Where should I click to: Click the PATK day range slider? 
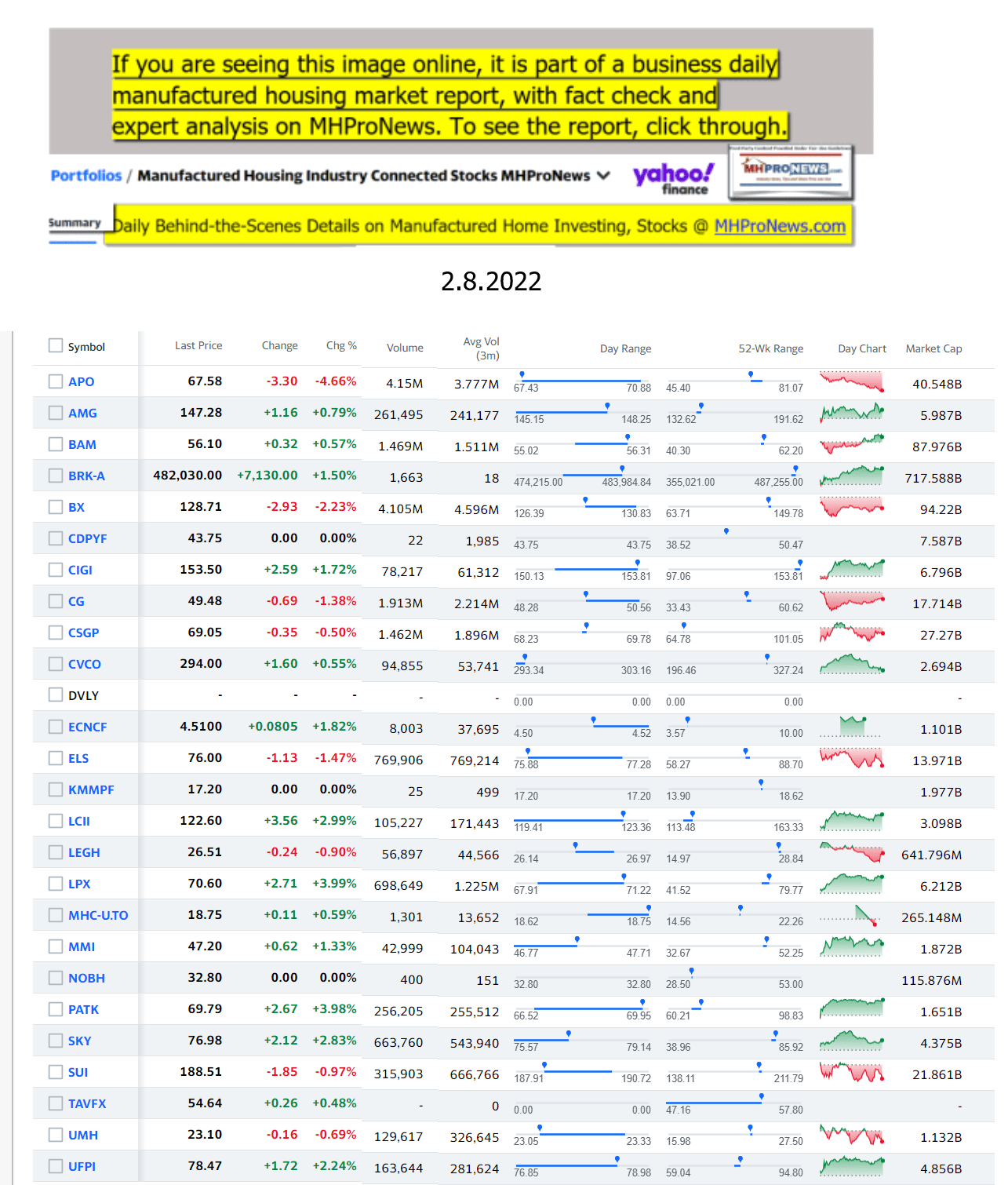tap(583, 1010)
